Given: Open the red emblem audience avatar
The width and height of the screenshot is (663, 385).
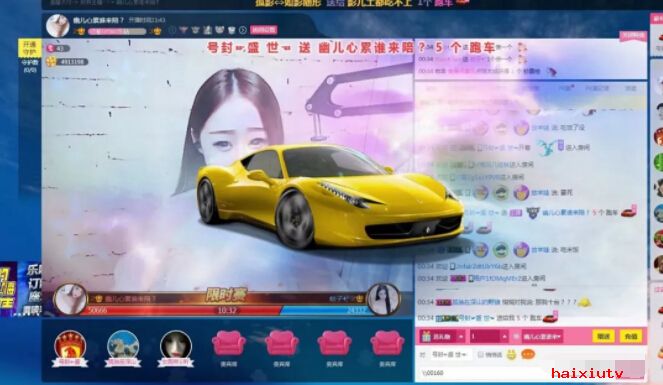Looking at the screenshot, I should tap(70, 348).
